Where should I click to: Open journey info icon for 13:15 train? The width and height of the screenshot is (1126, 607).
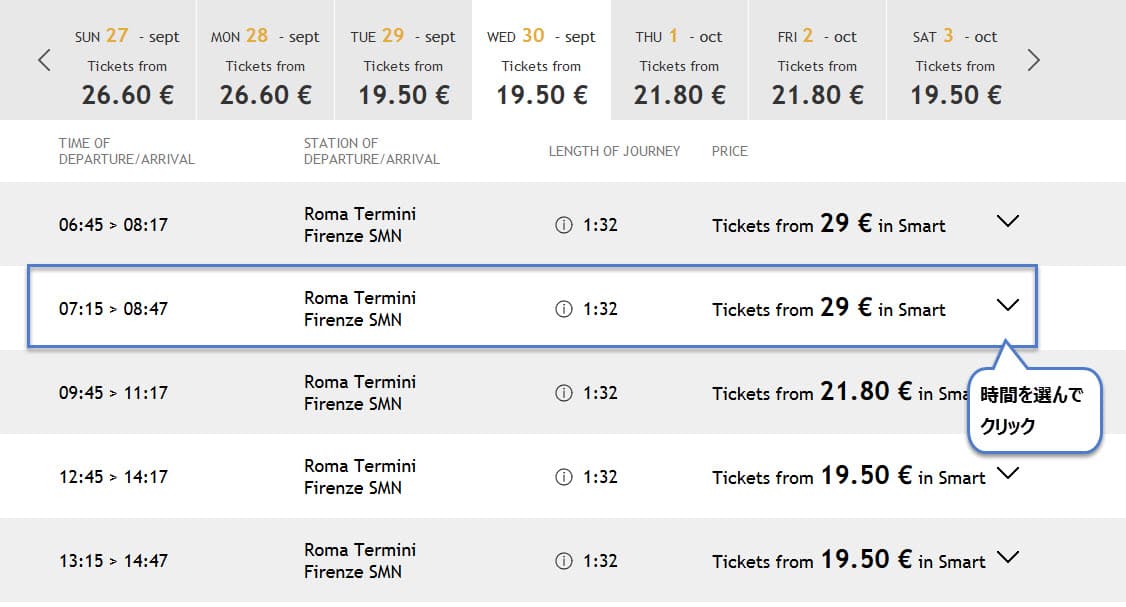click(x=564, y=561)
